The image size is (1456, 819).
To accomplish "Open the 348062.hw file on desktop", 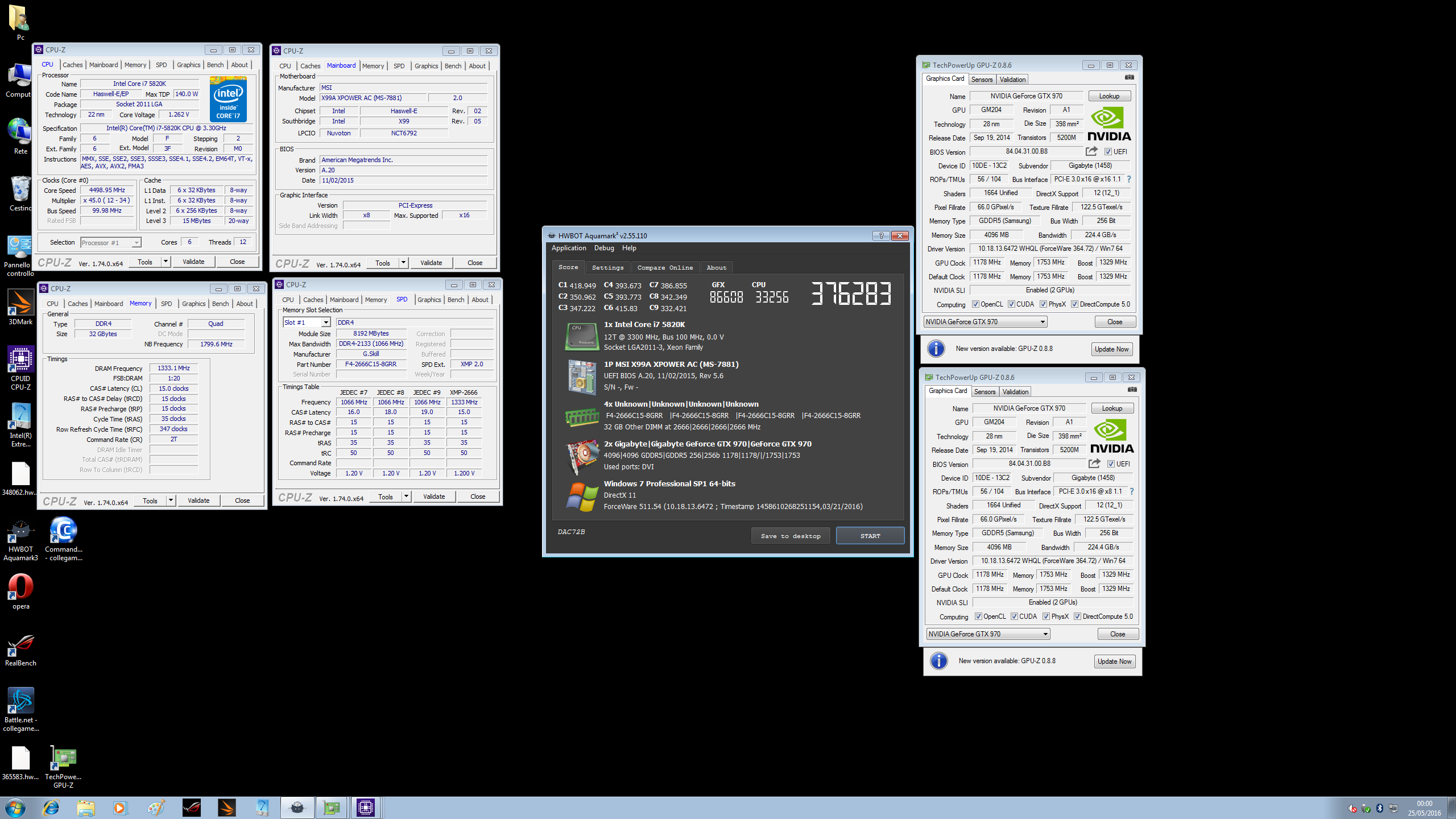I will [x=20, y=478].
